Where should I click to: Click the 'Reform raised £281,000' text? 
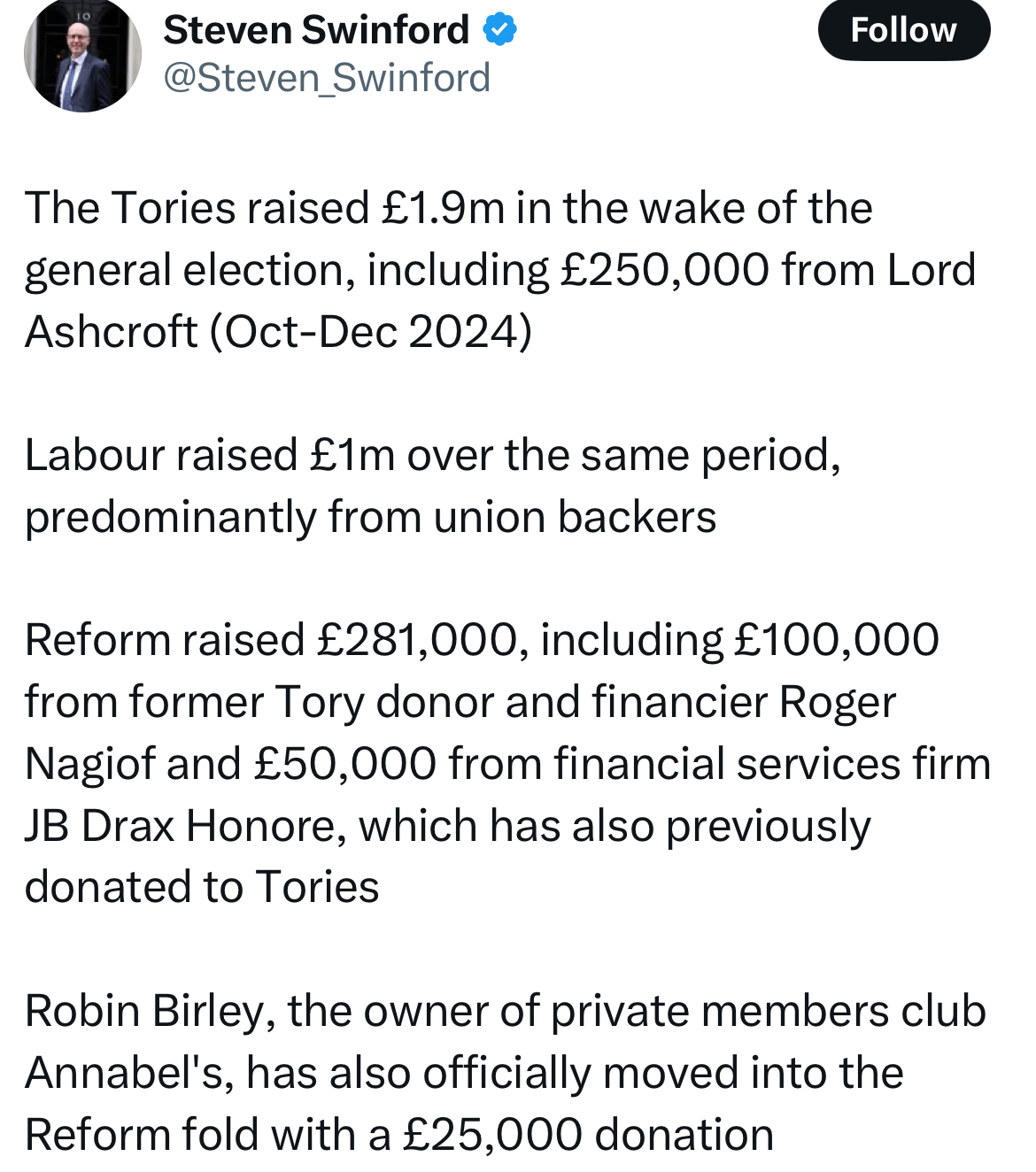click(x=271, y=640)
